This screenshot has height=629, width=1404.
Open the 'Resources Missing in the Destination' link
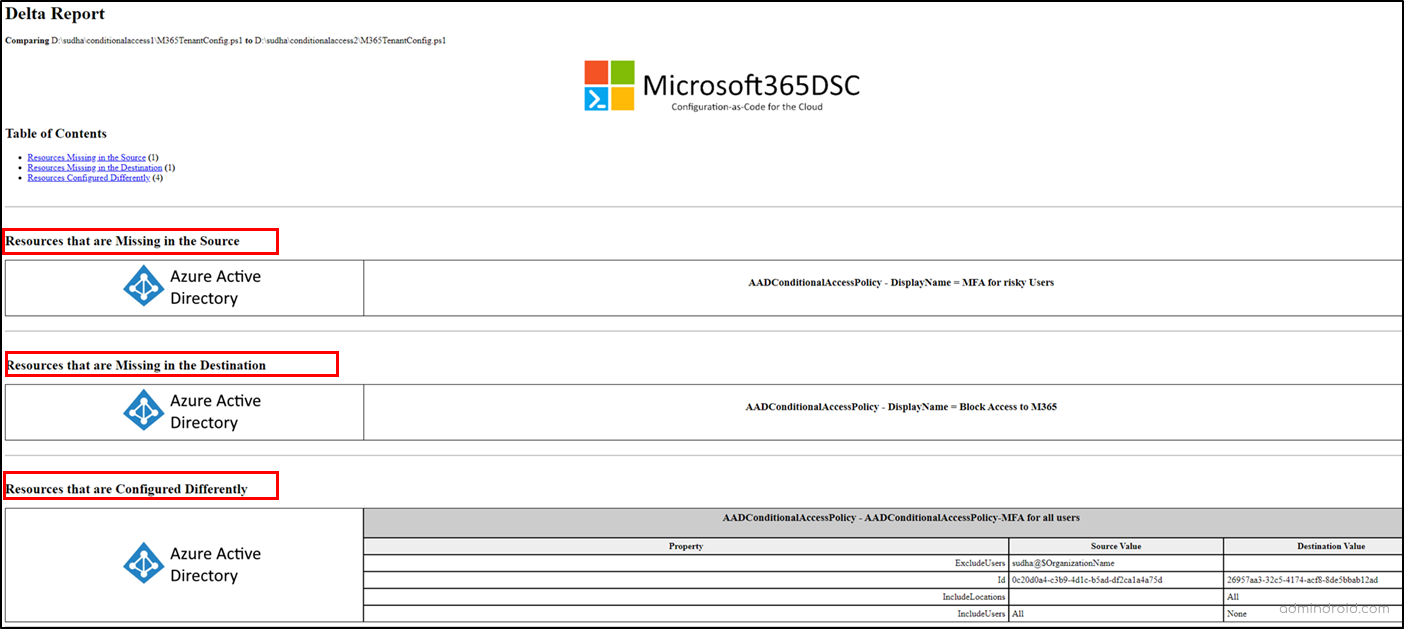93,167
